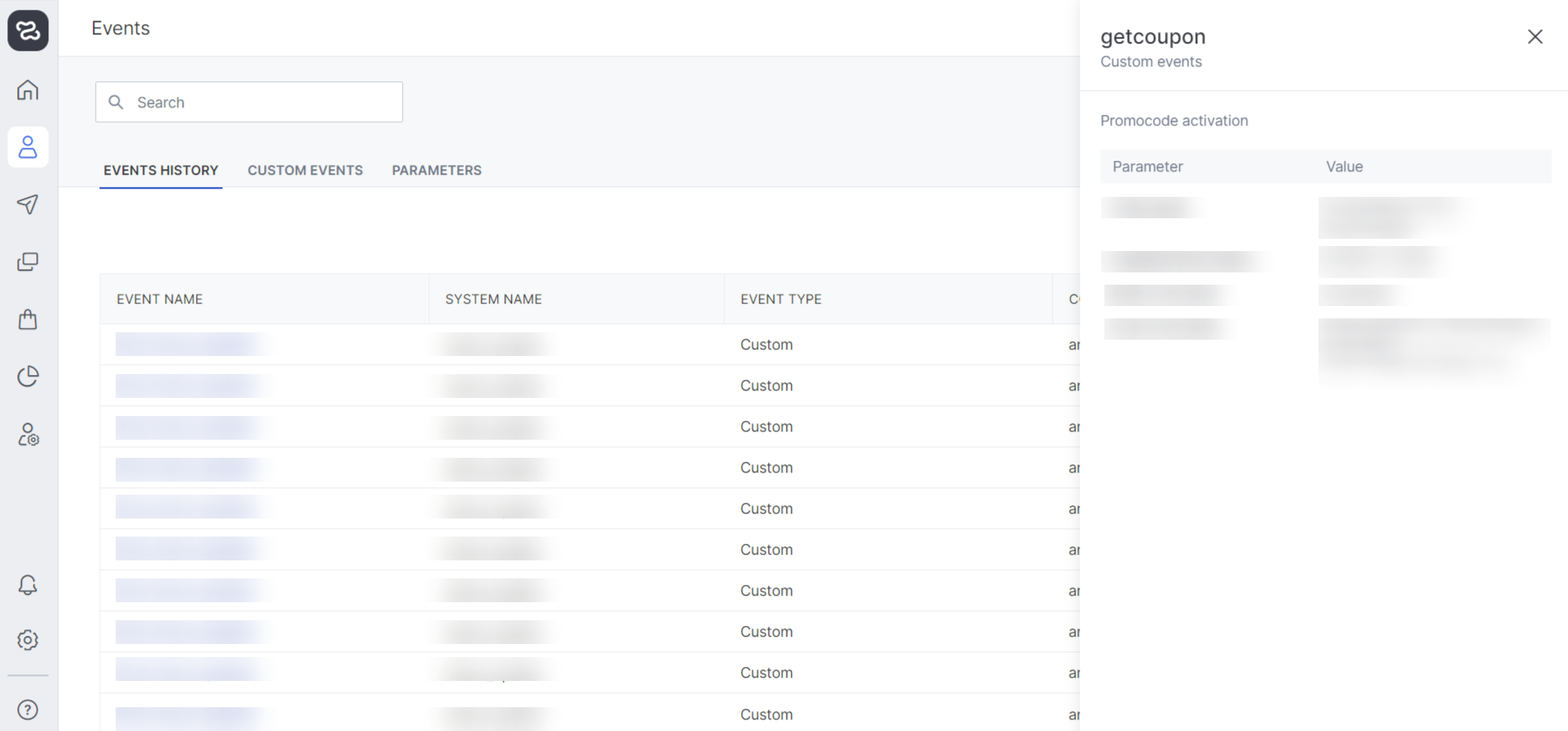Click the getcoupon panel title
The width and height of the screenshot is (1568, 731).
coord(1153,37)
